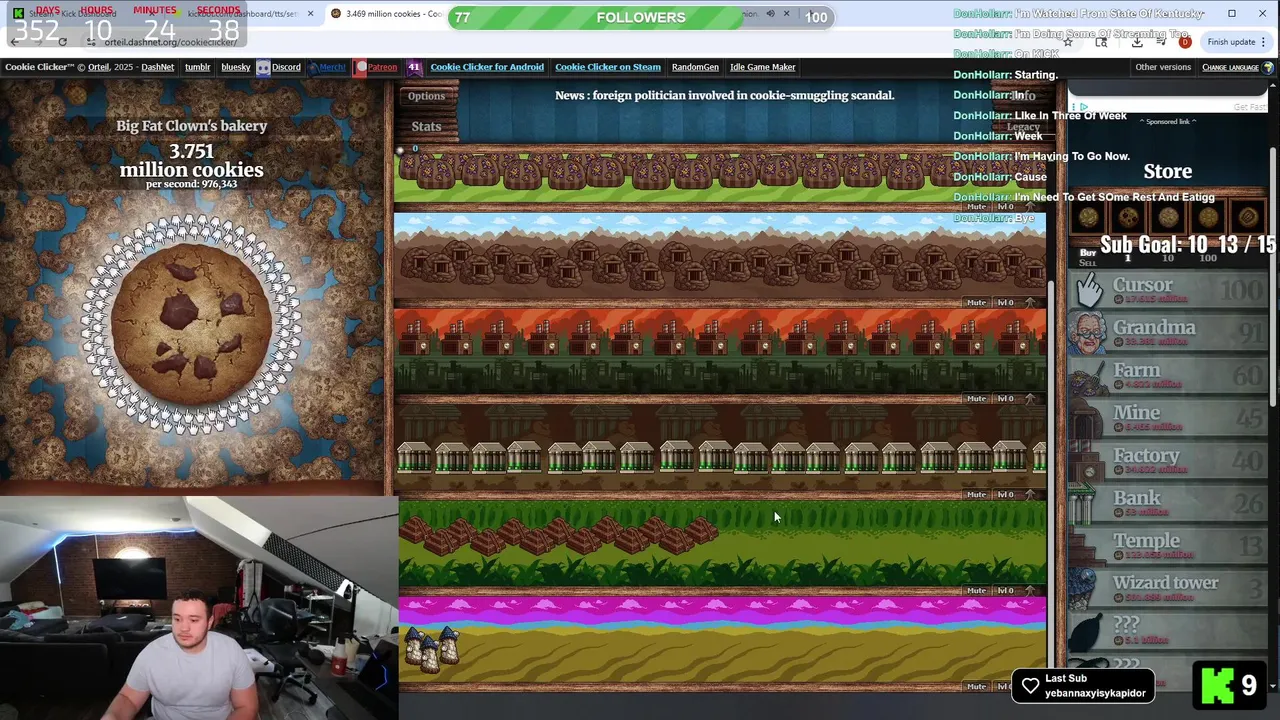Switch store mode to Sell
This screenshot has width=1280, height=720.
[x=1087, y=262]
